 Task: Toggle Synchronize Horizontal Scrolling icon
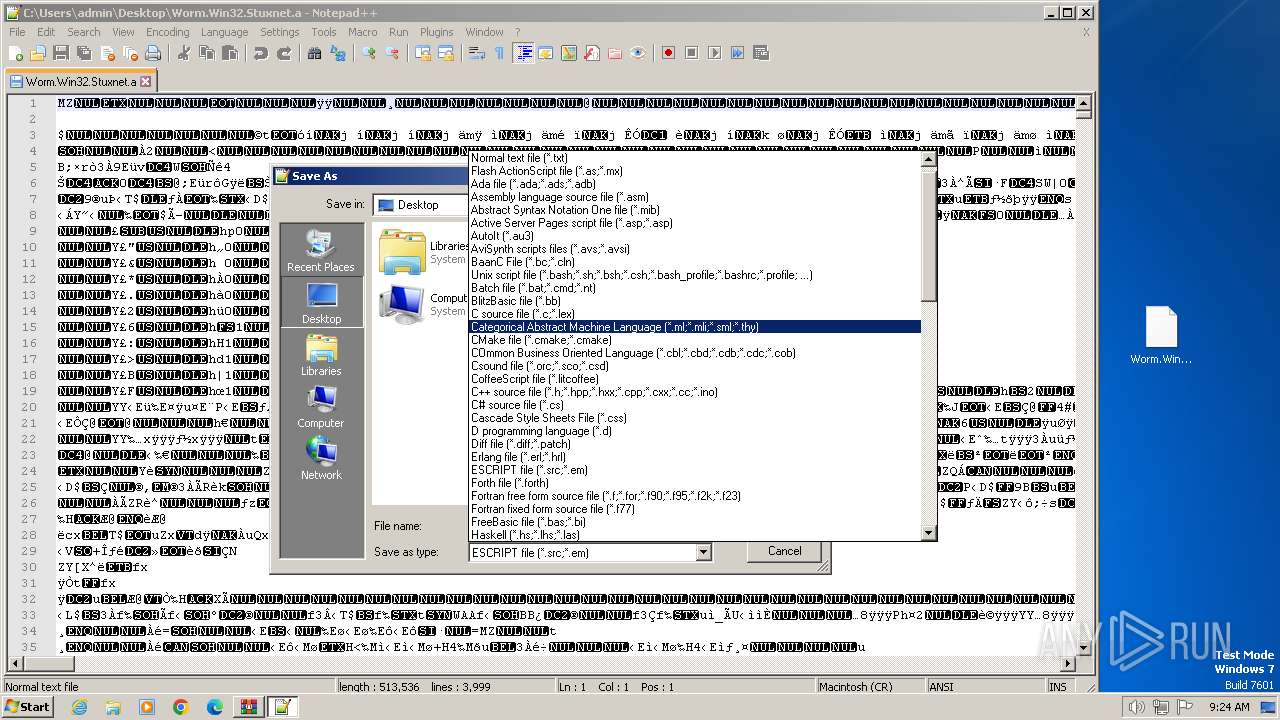coord(445,53)
